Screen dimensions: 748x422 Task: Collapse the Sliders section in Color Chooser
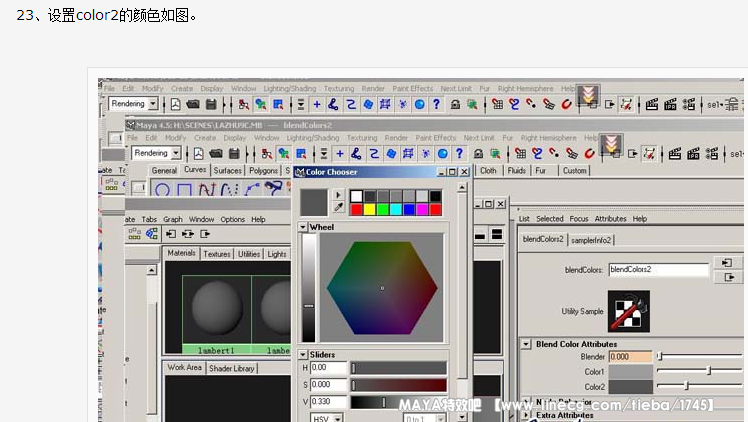pyautogui.click(x=304, y=354)
